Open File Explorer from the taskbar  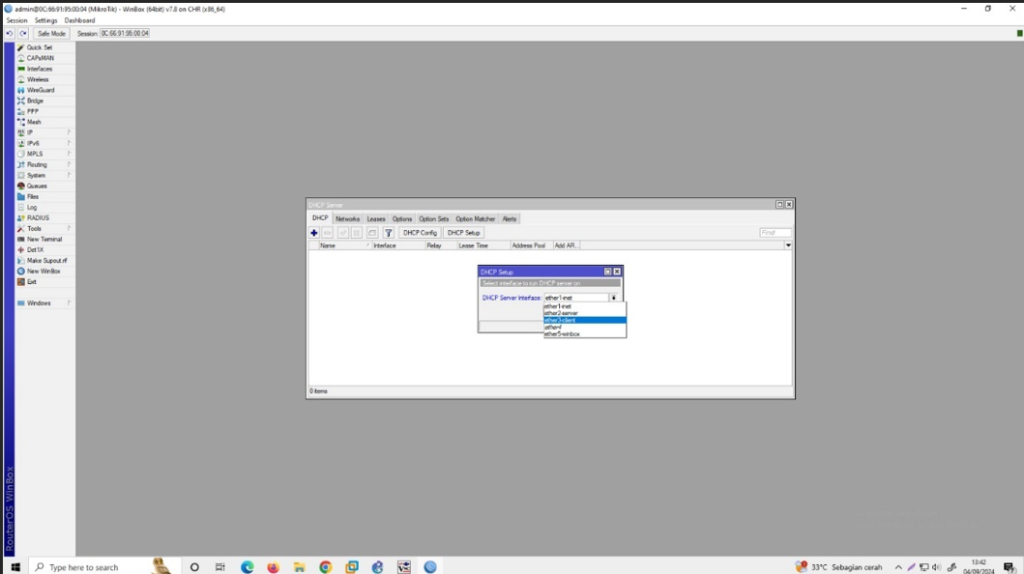pos(299,567)
